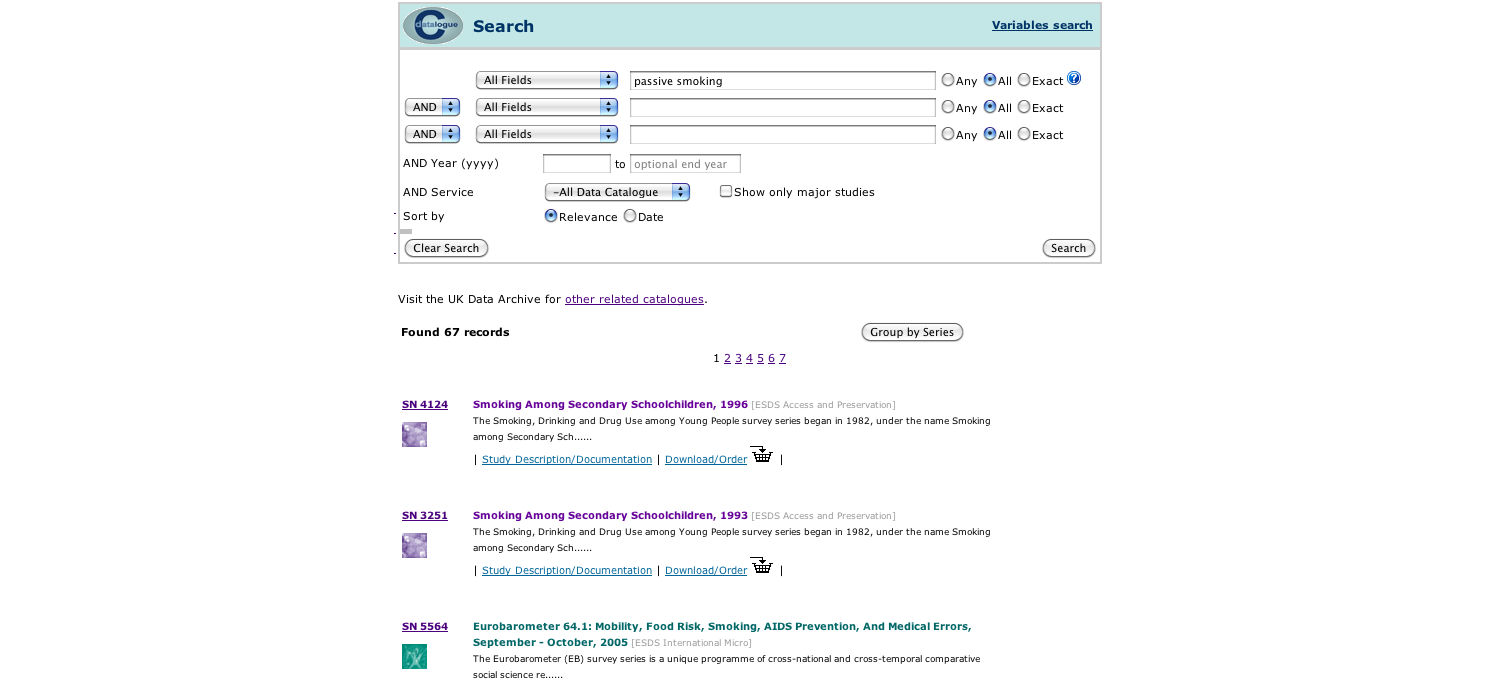The width and height of the screenshot is (1500, 683).
Task: Click the Group by Series button
Action: [912, 332]
